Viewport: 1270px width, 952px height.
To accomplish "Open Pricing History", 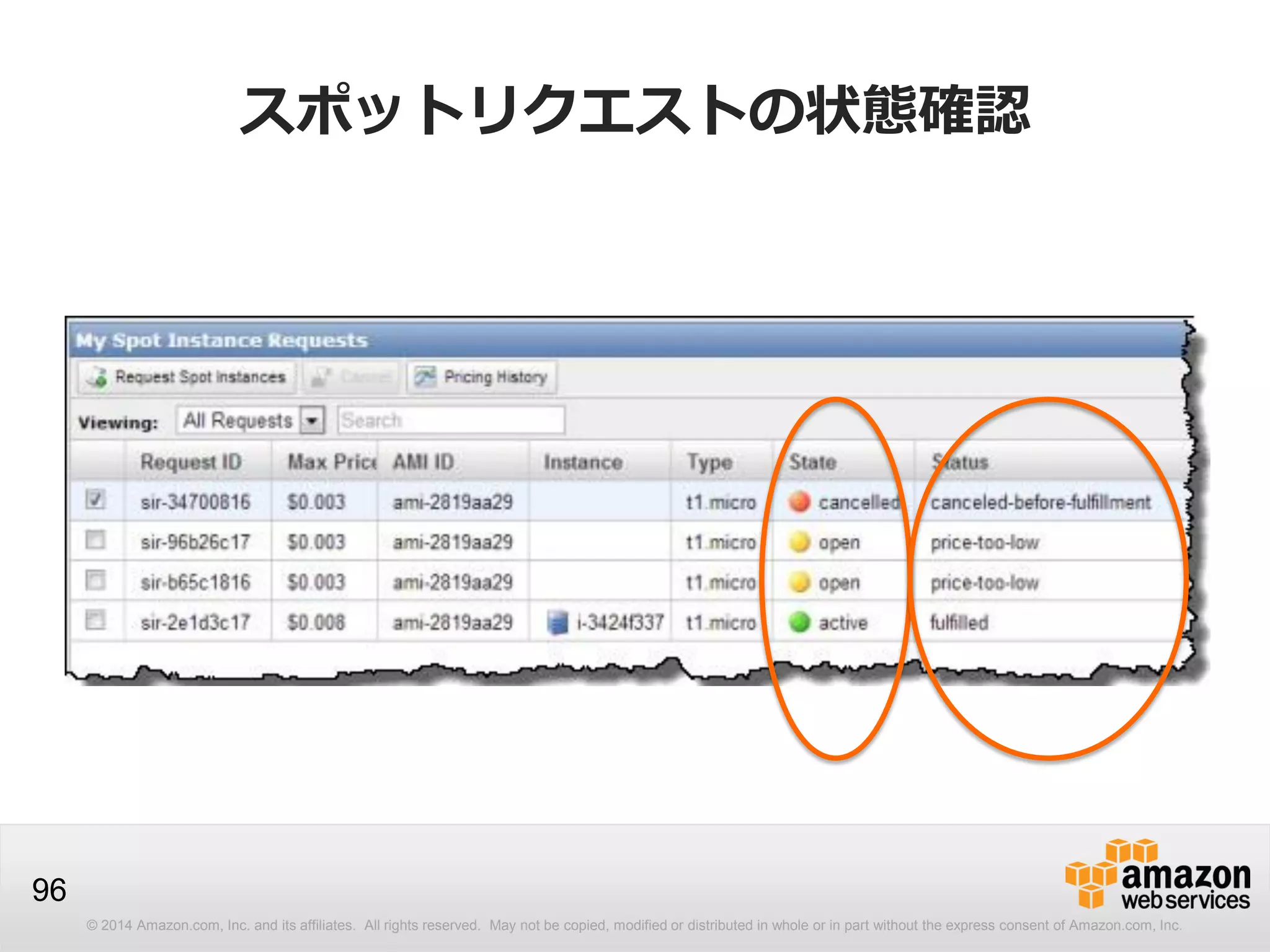I will (x=482, y=377).
